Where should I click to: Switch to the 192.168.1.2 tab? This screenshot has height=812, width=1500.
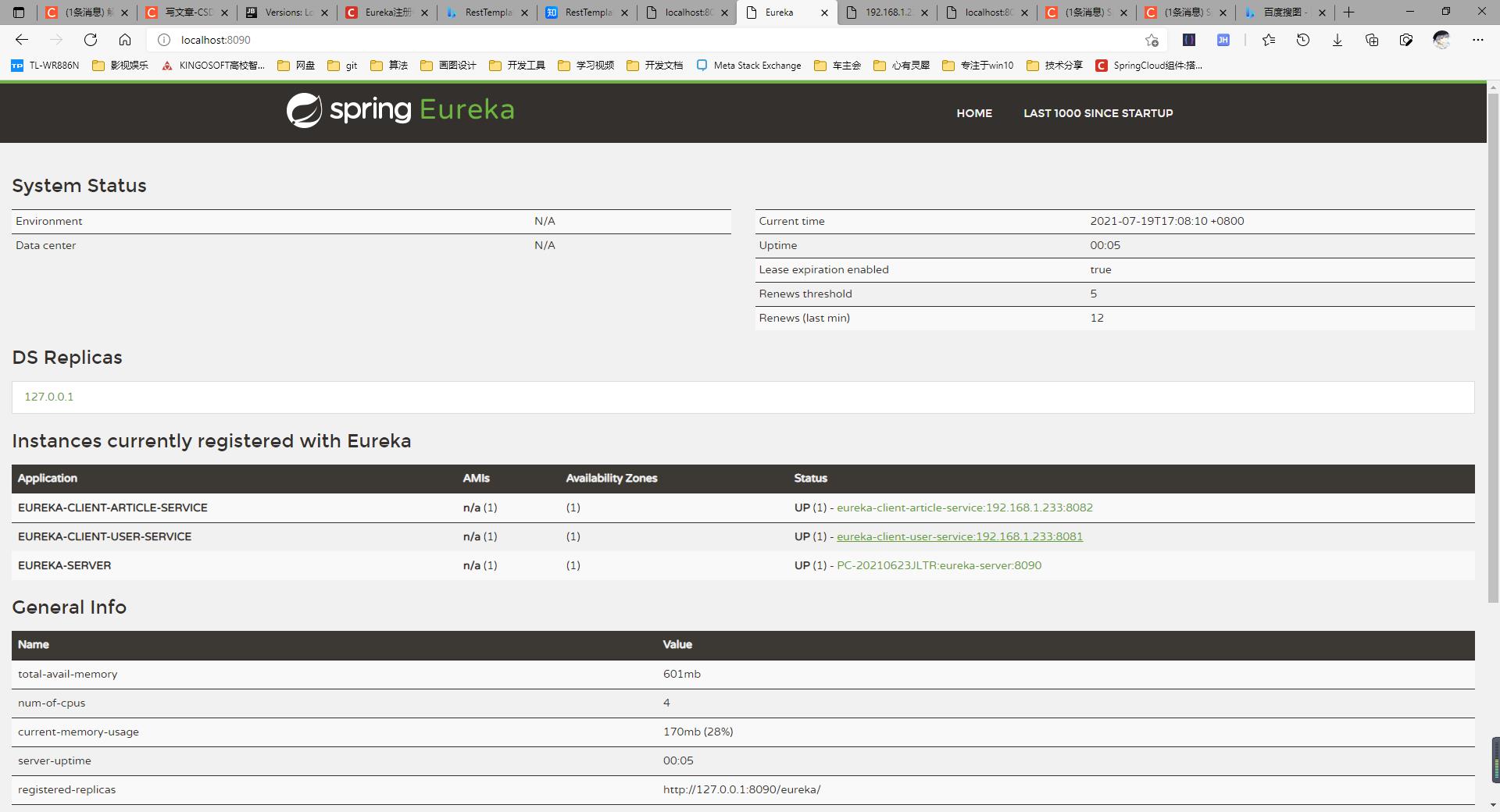(x=887, y=12)
